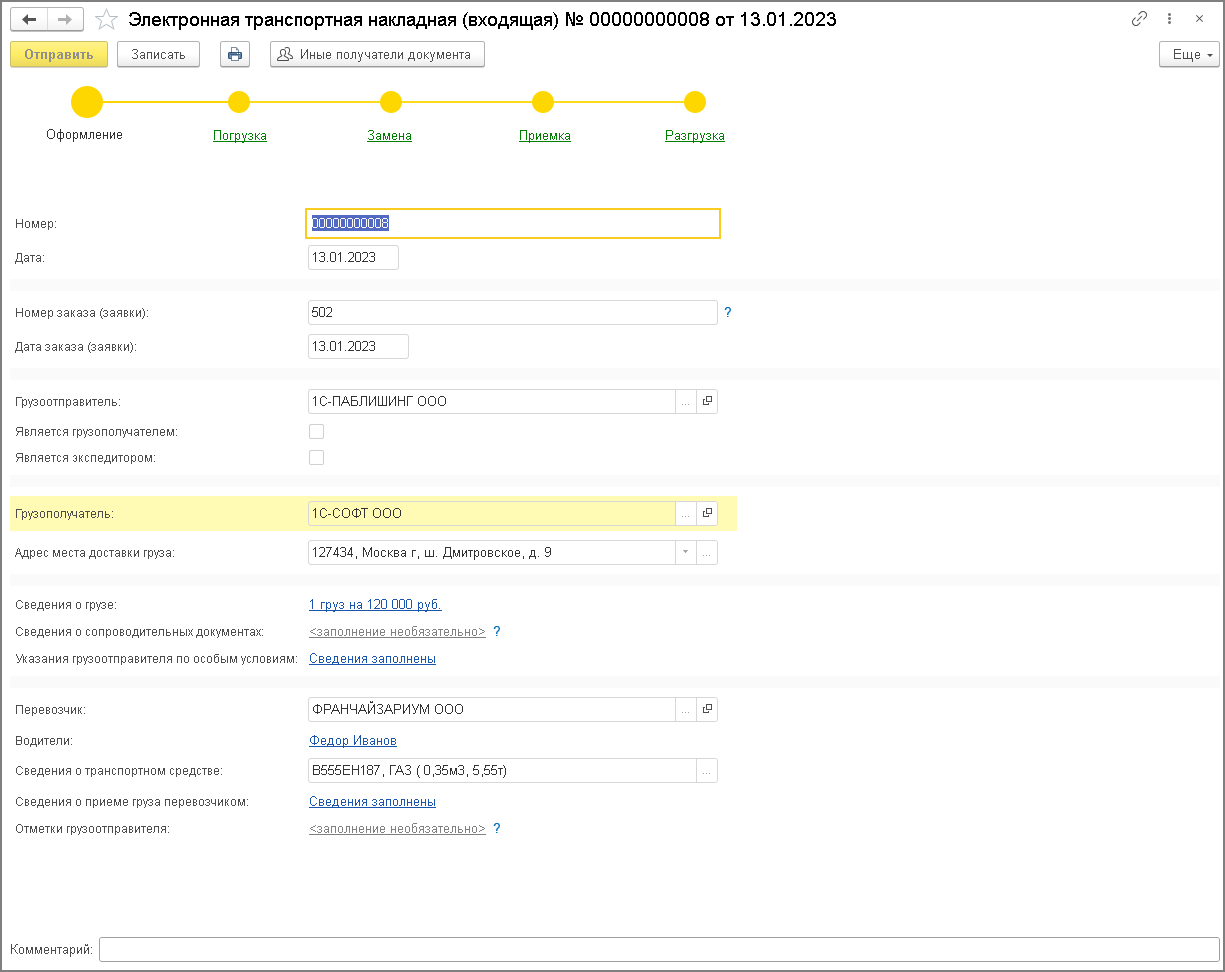Click the forward navigation arrow
Image resolution: width=1225 pixels, height=972 pixels.
(65, 20)
